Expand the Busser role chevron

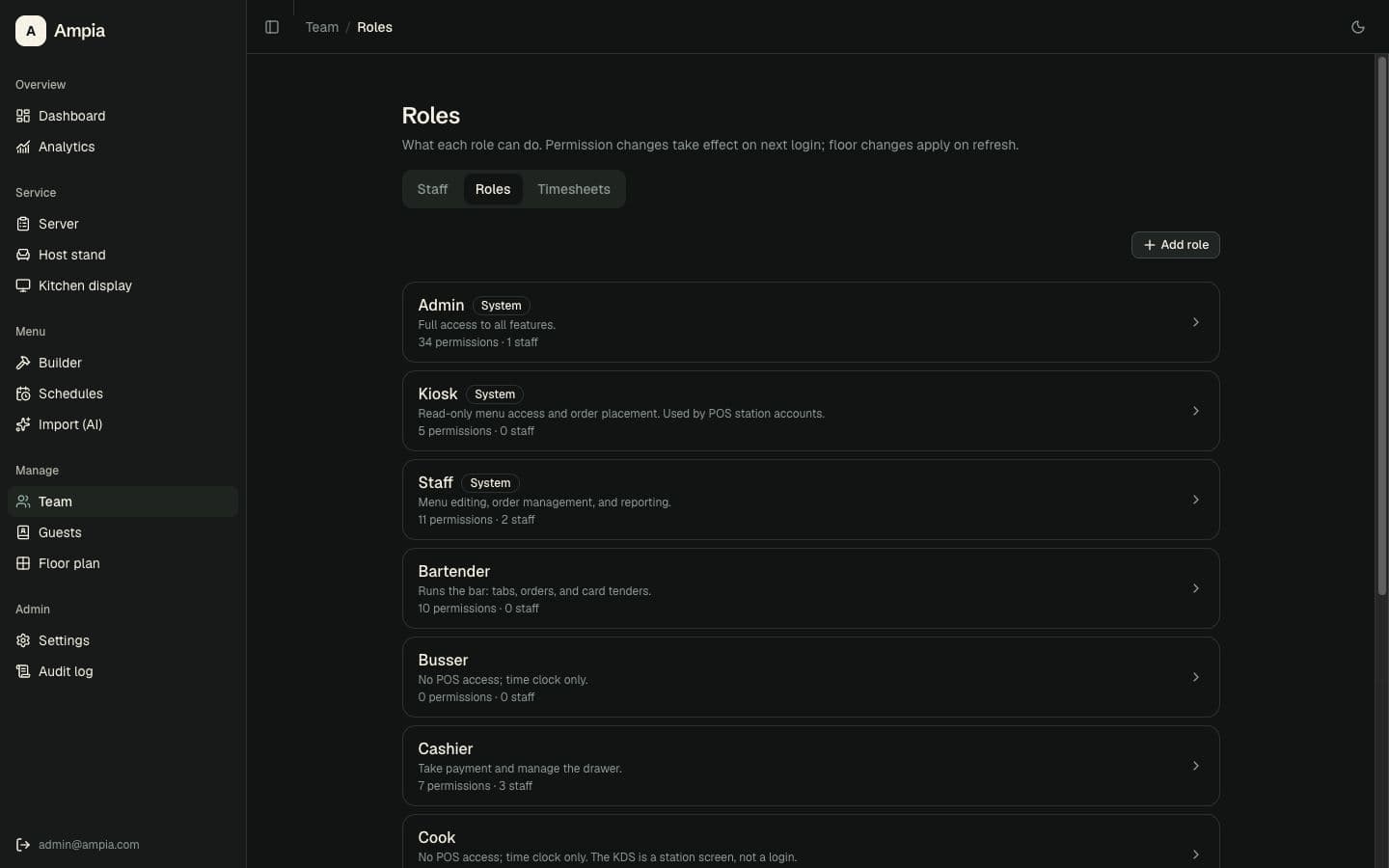1195,677
